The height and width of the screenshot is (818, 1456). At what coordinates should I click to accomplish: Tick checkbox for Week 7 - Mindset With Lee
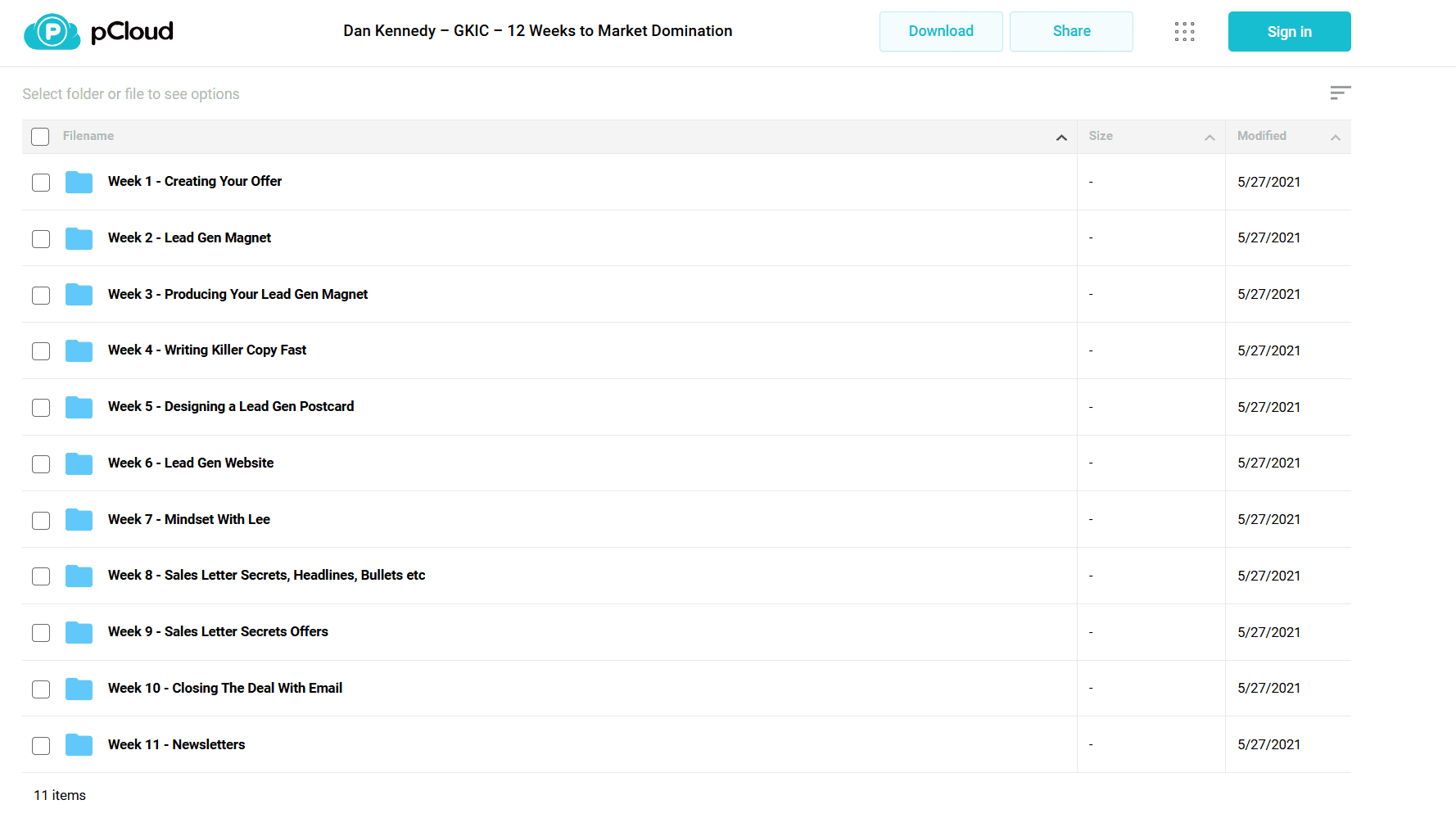(x=41, y=521)
